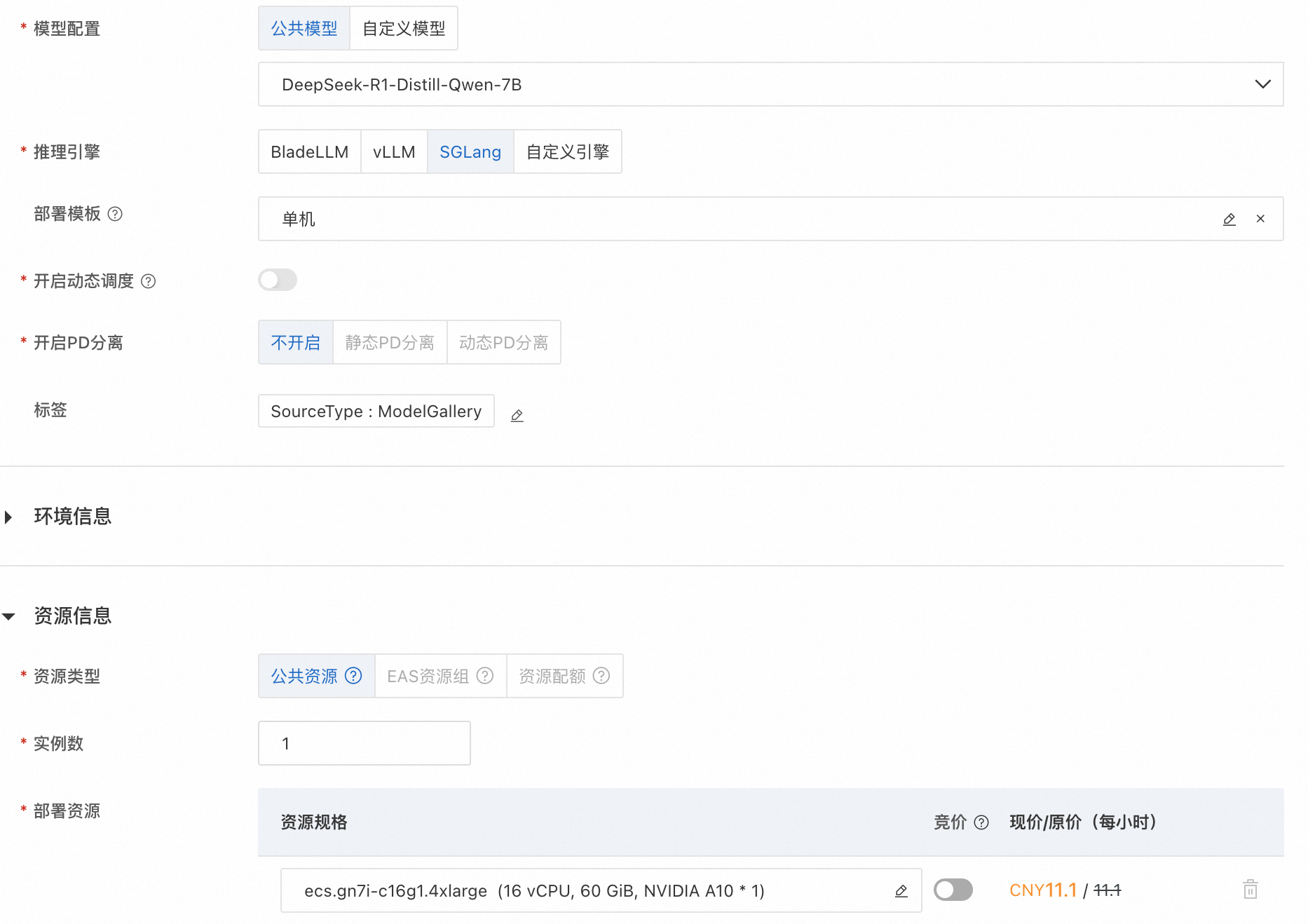Click the 资源规格 column header
Viewport: 1308px width, 924px height.
point(314,822)
